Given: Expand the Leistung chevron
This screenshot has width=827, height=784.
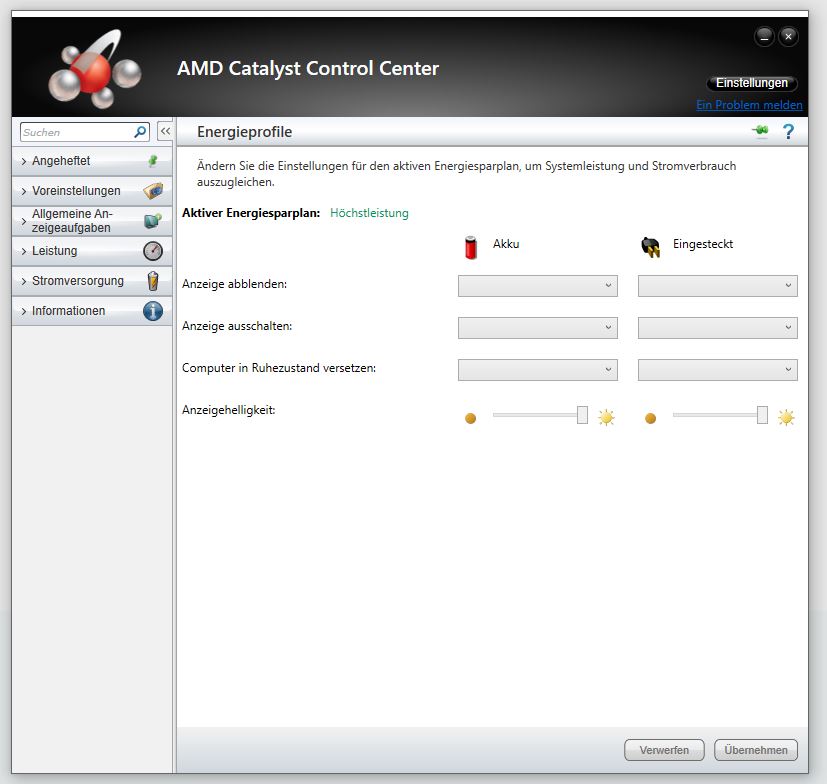Looking at the screenshot, I should [x=24, y=252].
